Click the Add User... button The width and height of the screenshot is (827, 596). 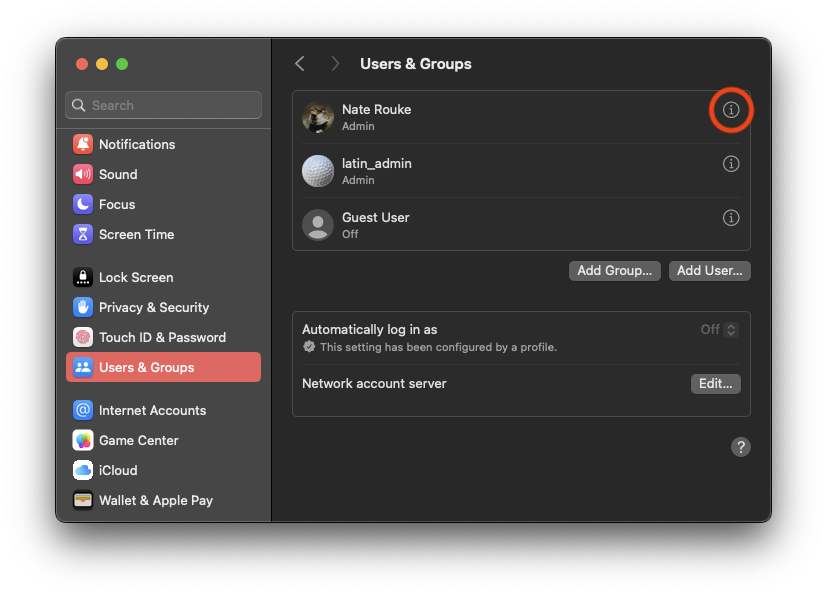point(709,271)
